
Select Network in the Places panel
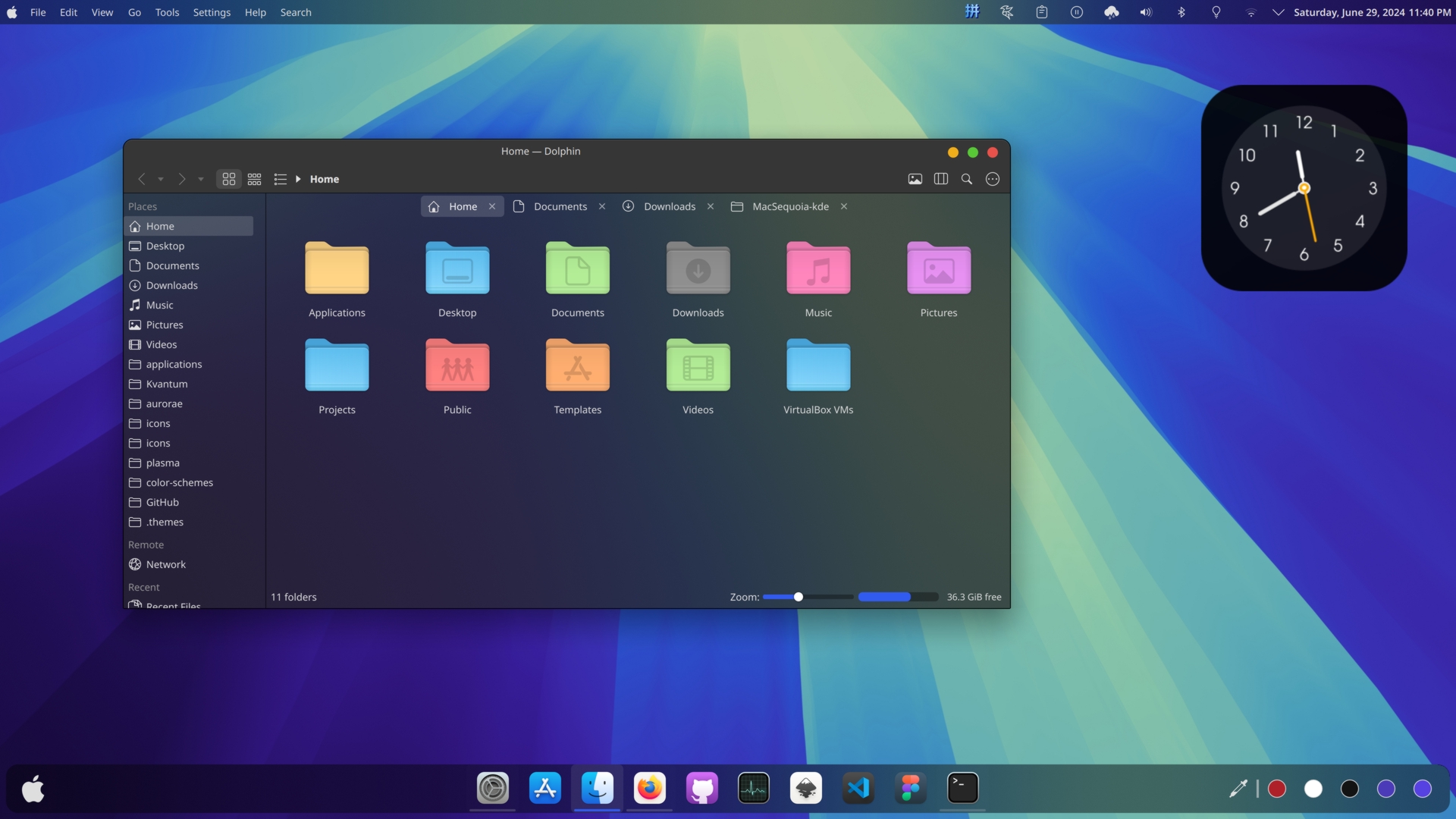point(165,564)
